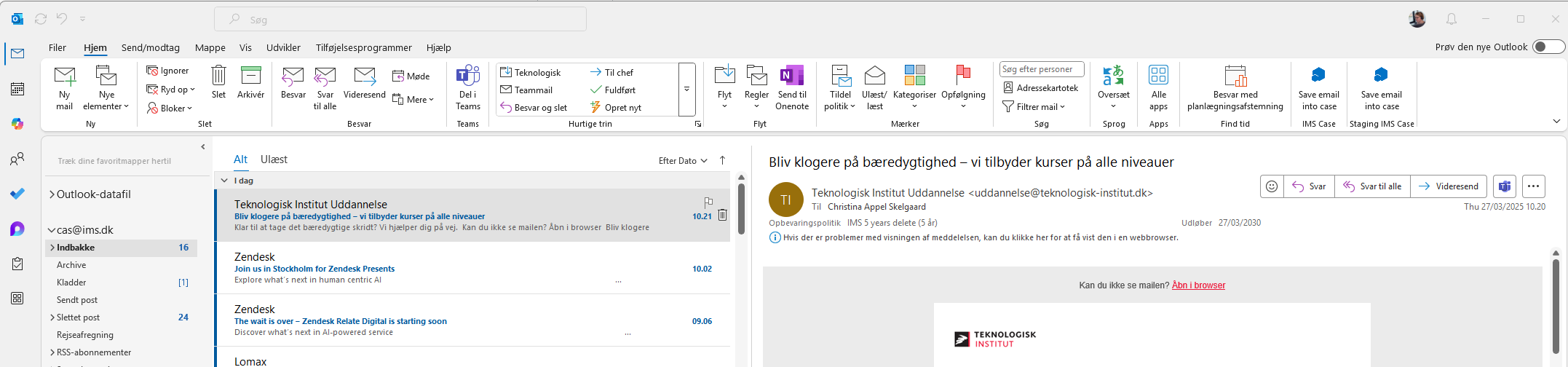Click Besvar med planlægningsafstemning

click(1235, 88)
